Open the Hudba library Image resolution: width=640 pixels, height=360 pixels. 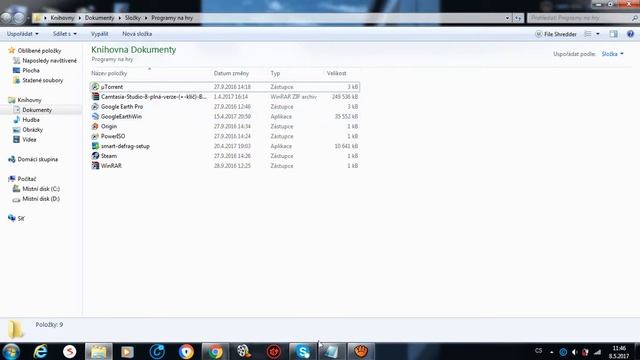coord(31,120)
